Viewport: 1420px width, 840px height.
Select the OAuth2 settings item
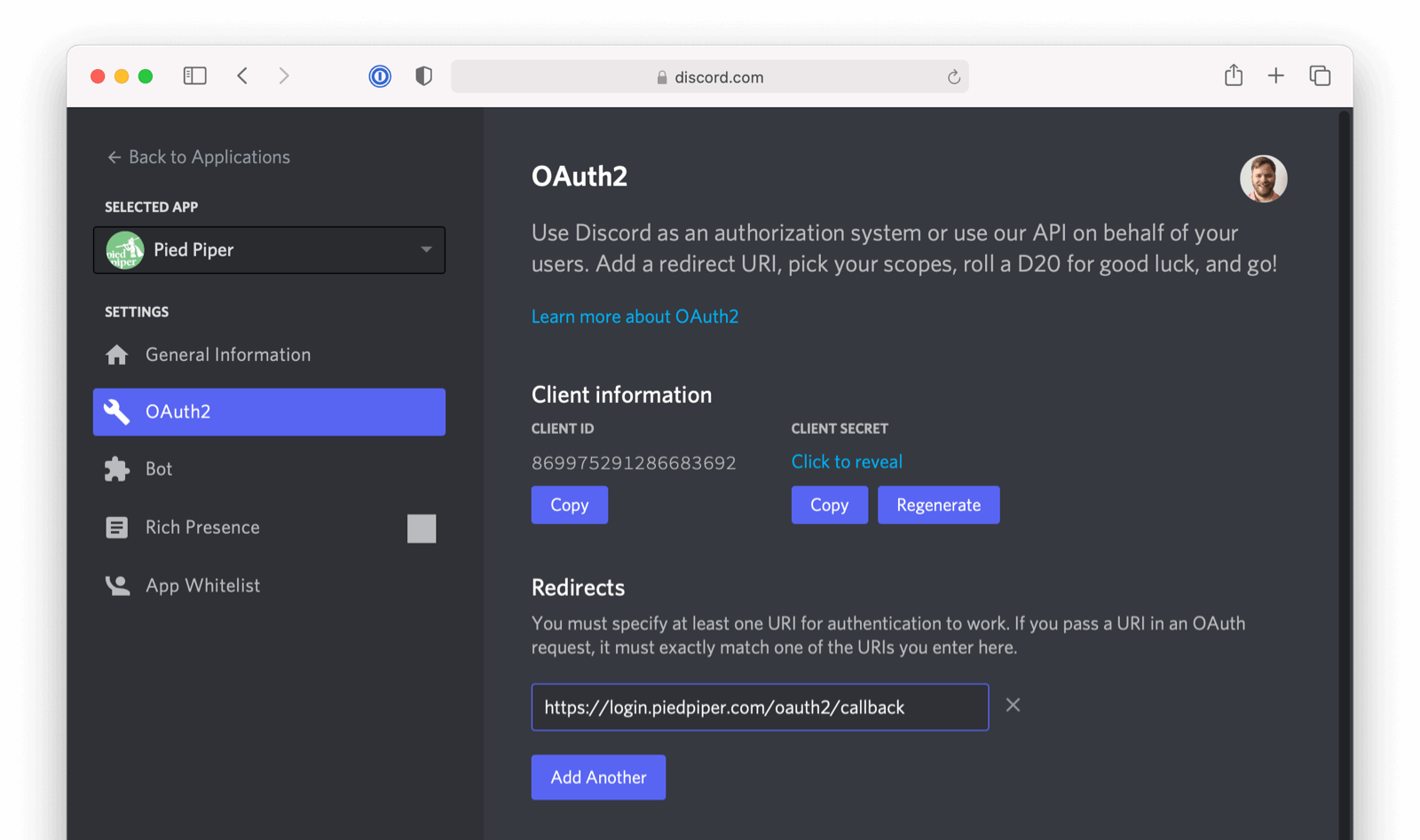pyautogui.click(x=269, y=412)
